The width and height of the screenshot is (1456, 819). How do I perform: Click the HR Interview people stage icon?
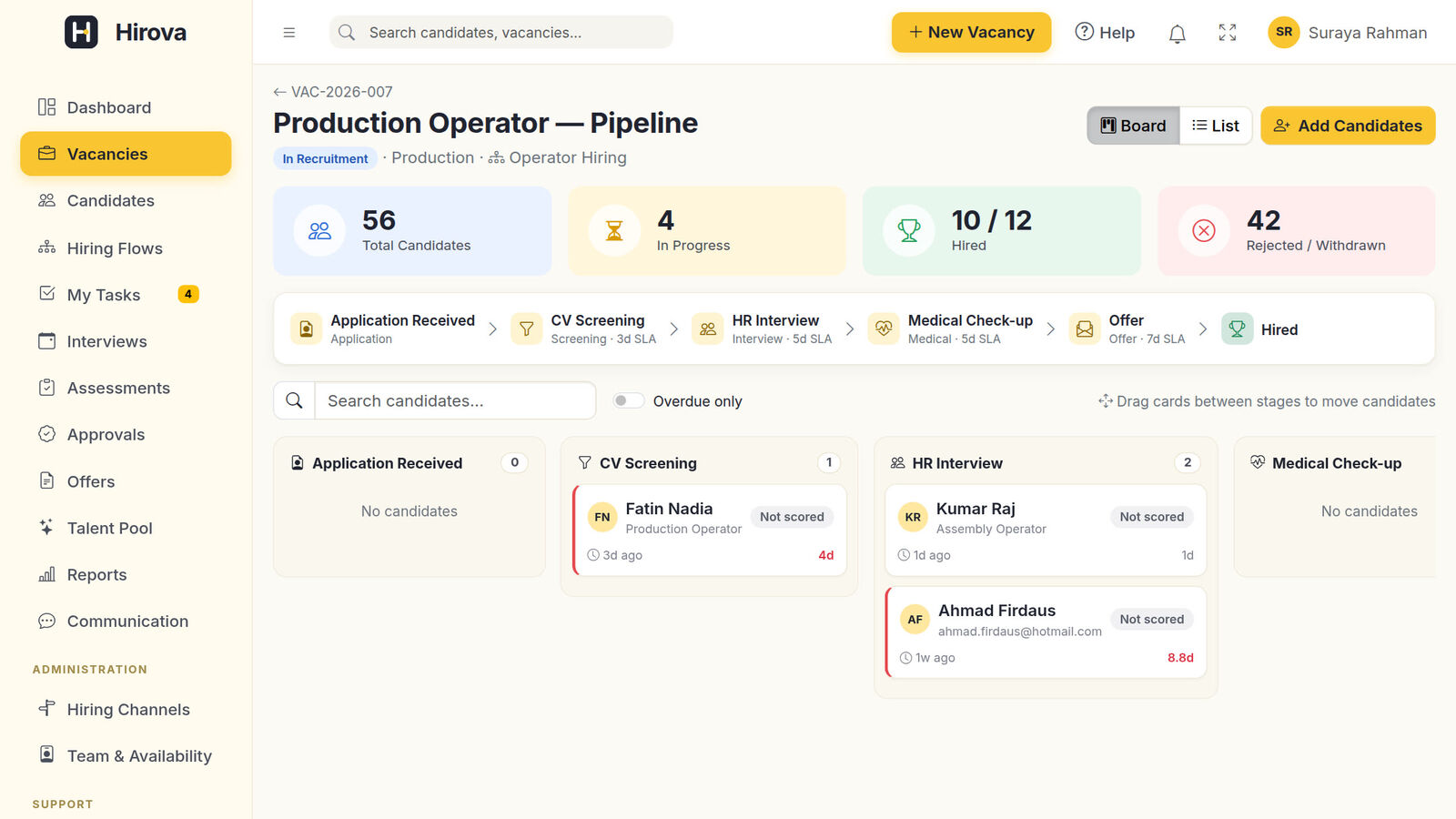point(708,329)
